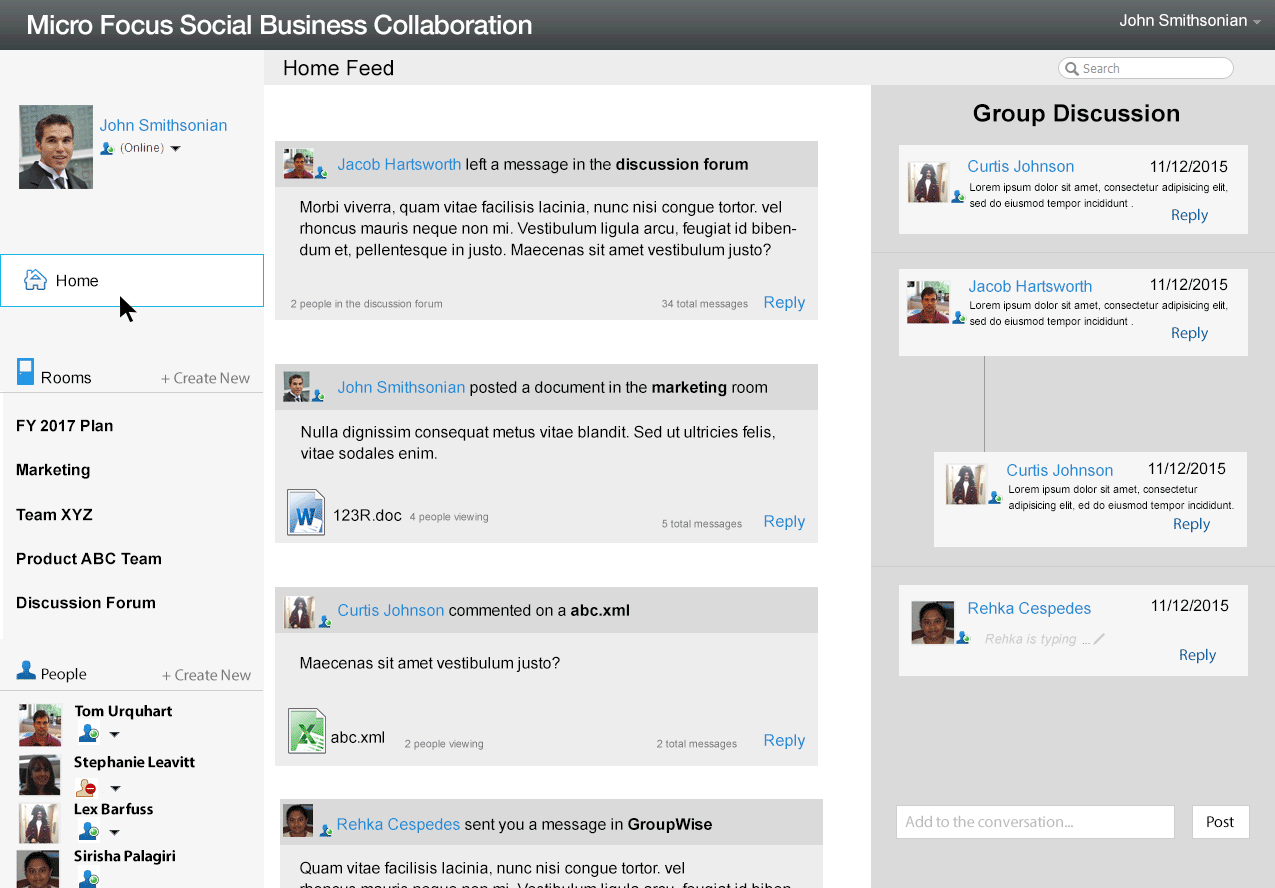Reply to the 123R.doc document post

[784, 522]
